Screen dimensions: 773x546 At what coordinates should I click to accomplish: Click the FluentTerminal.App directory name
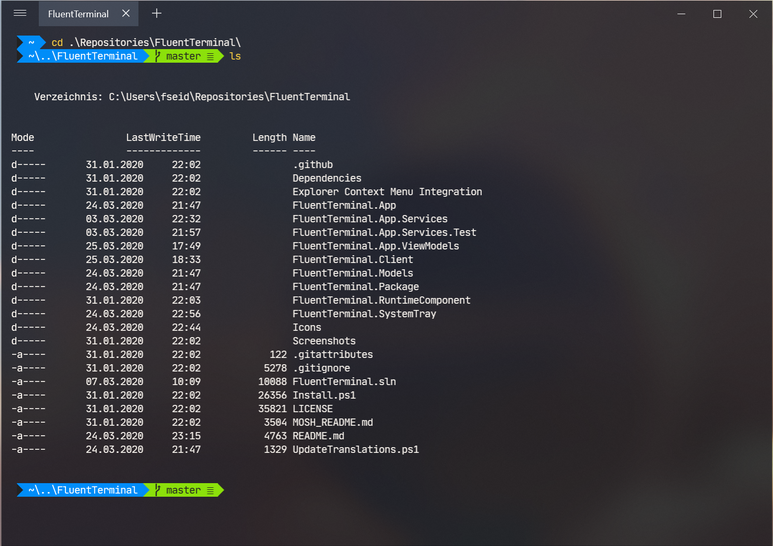344,205
